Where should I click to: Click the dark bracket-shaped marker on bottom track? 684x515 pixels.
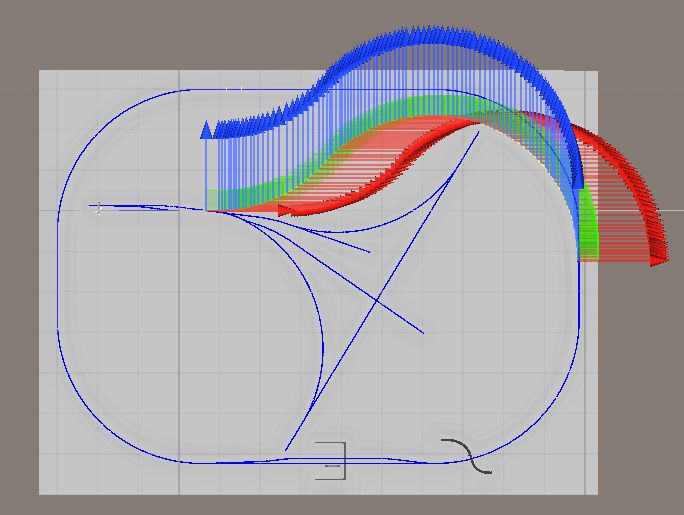pos(341,460)
